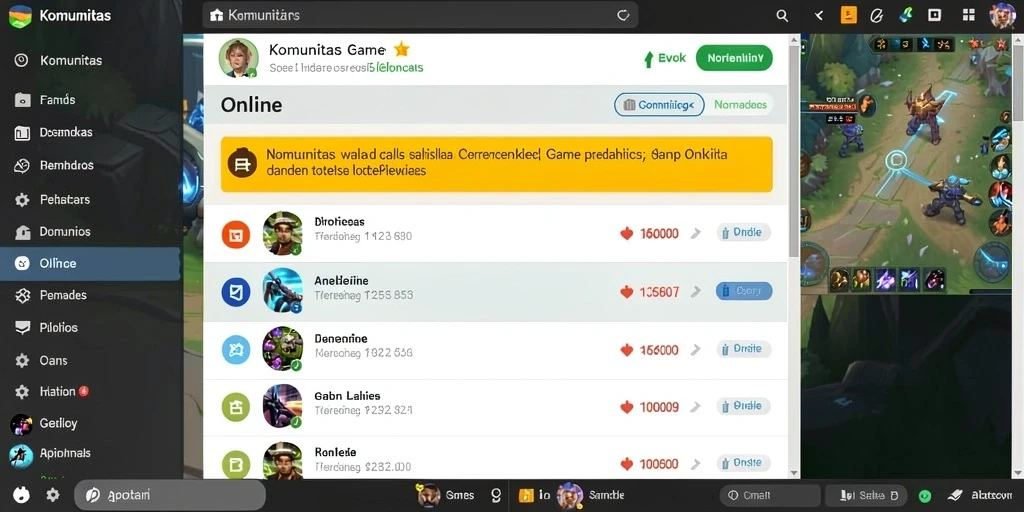Click the green round icon in bottom bar
Screen dimensions: 1024x512
click(924, 496)
